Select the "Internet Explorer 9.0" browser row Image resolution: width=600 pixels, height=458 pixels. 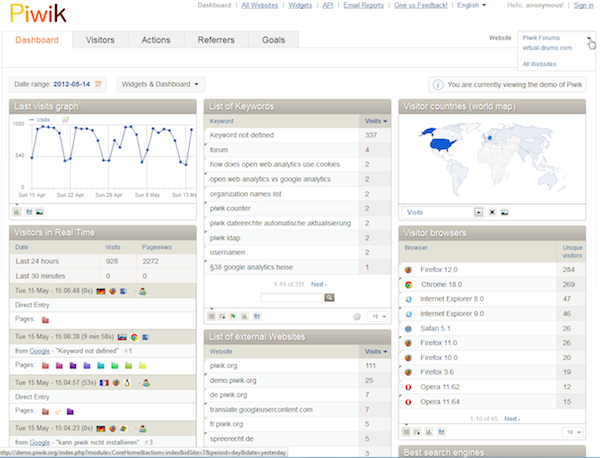(x=492, y=314)
